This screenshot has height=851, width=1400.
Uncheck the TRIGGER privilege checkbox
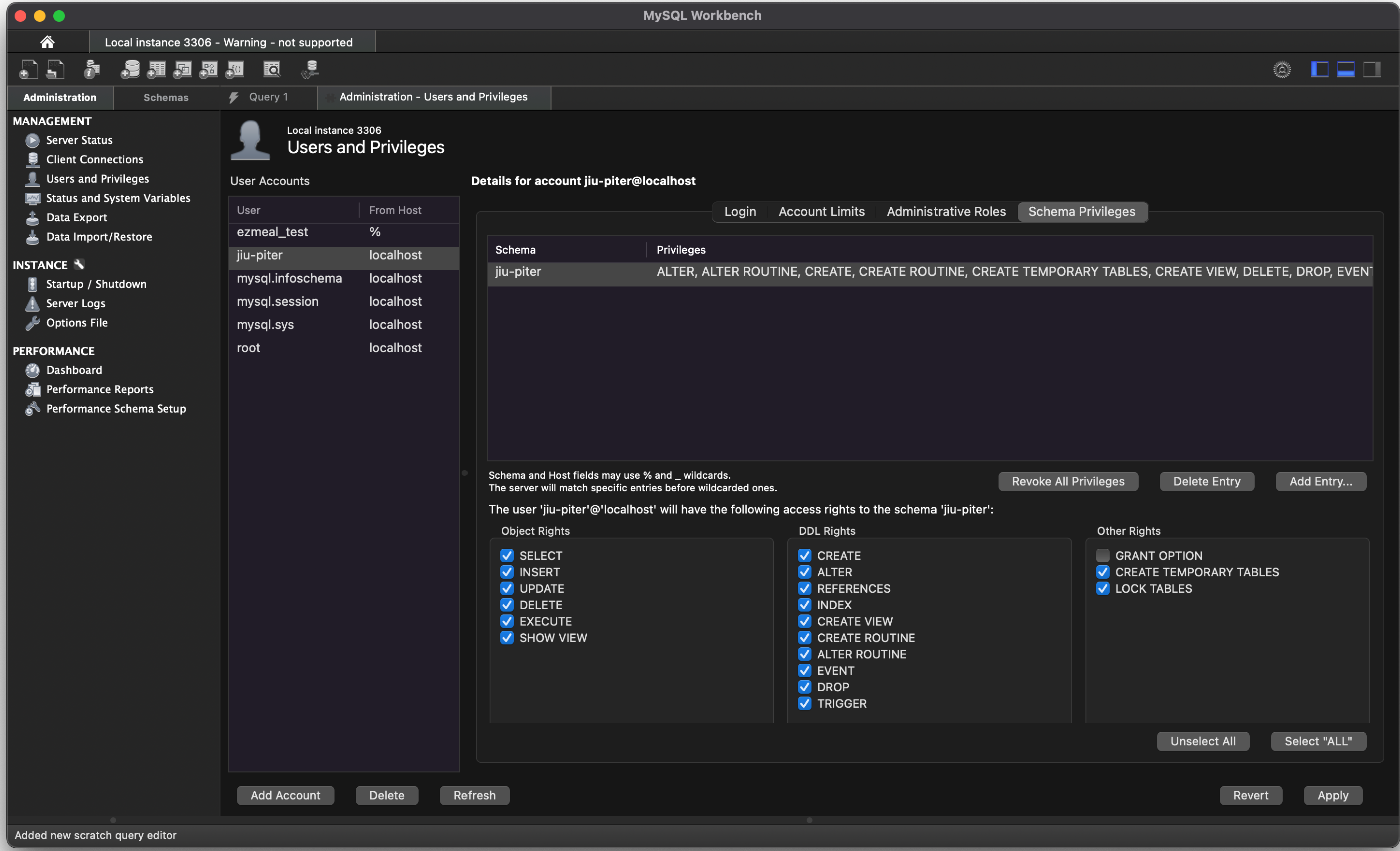[x=804, y=704]
